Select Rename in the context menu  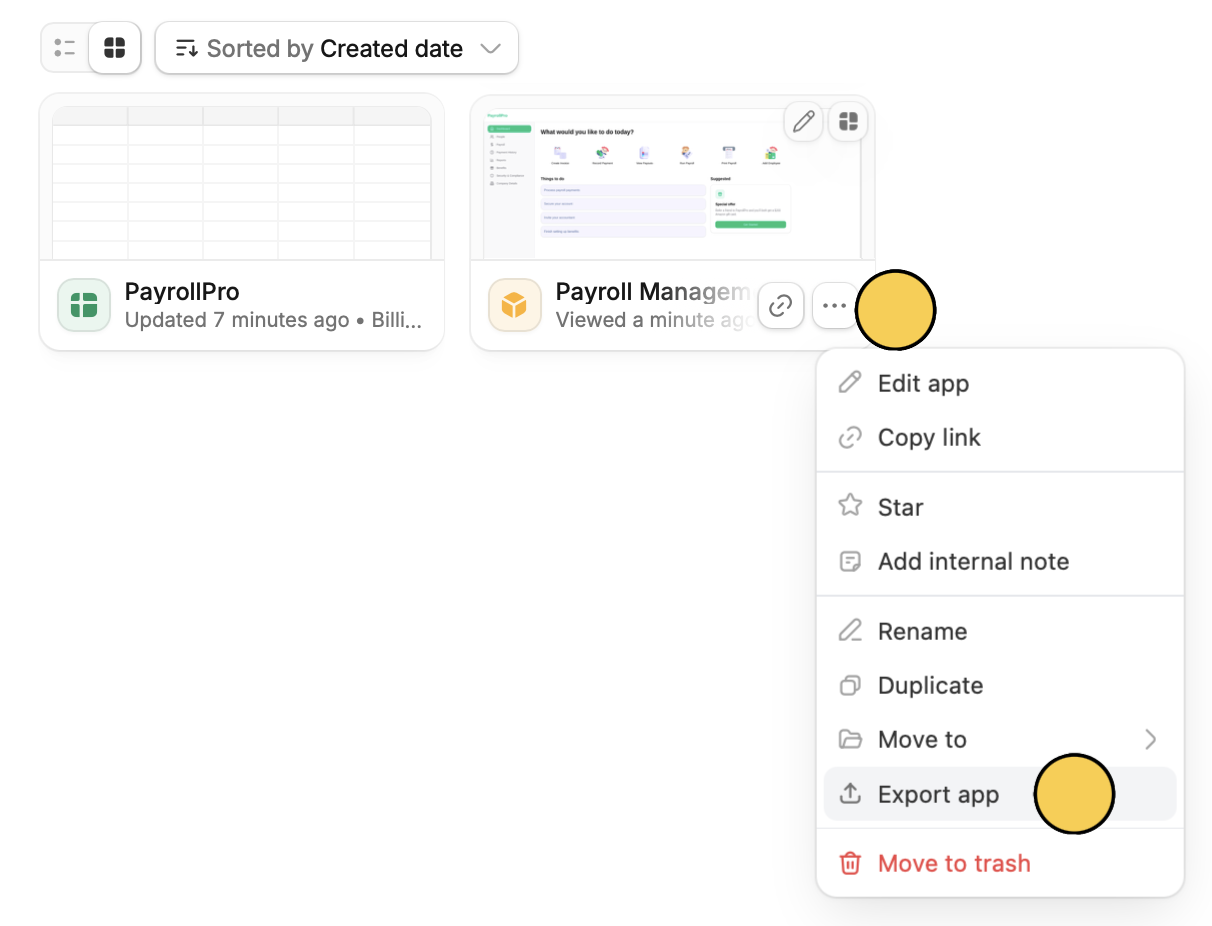pyautogui.click(x=1000, y=631)
